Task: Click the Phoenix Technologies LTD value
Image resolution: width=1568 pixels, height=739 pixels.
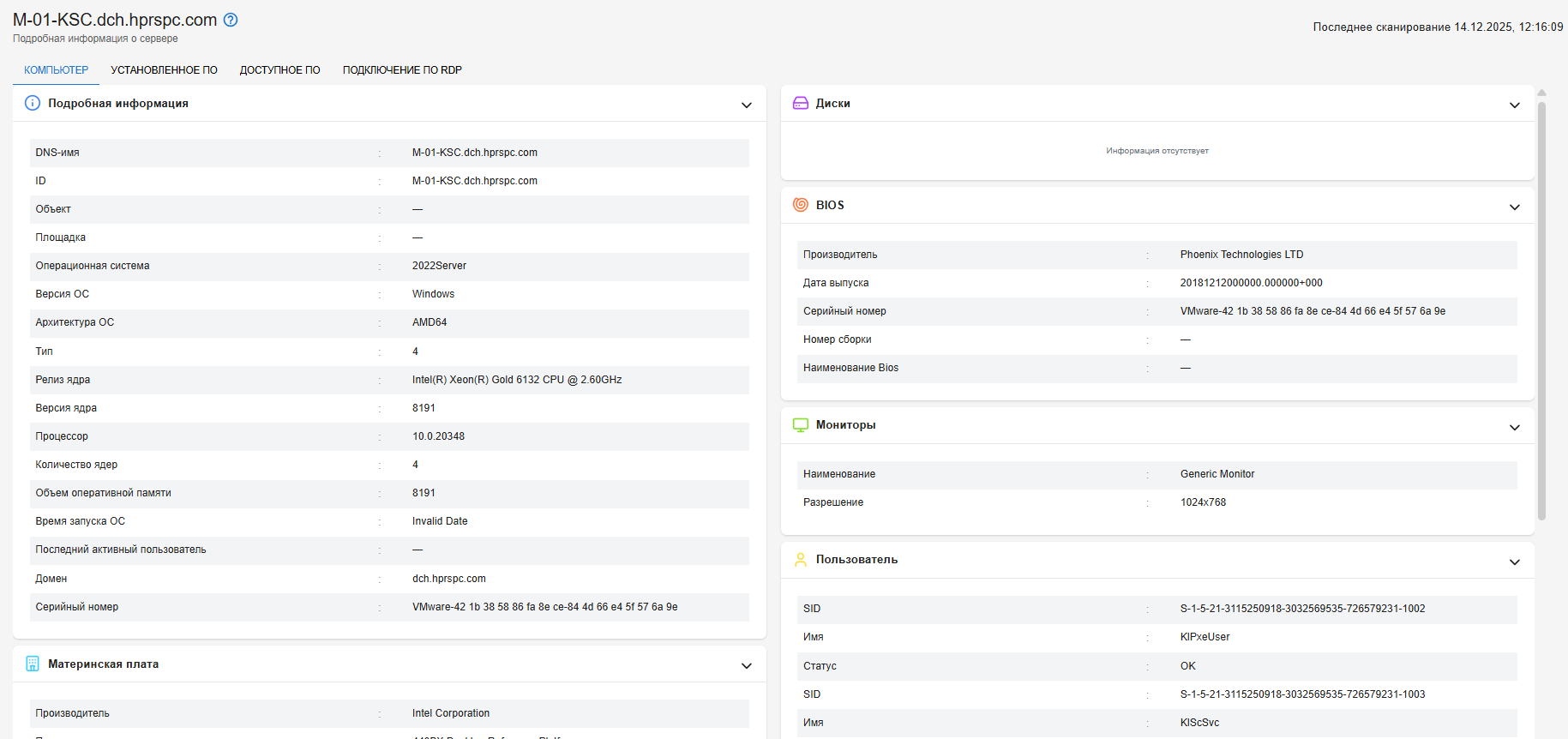Action: tap(1241, 255)
